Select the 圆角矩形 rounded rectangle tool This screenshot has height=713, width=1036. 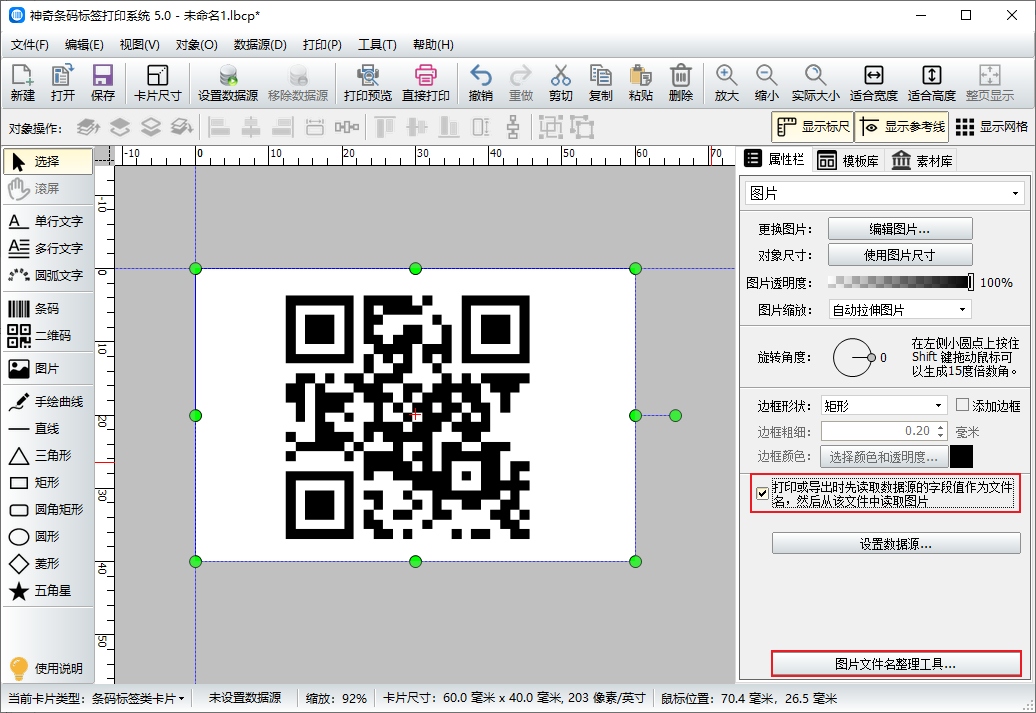[x=48, y=509]
